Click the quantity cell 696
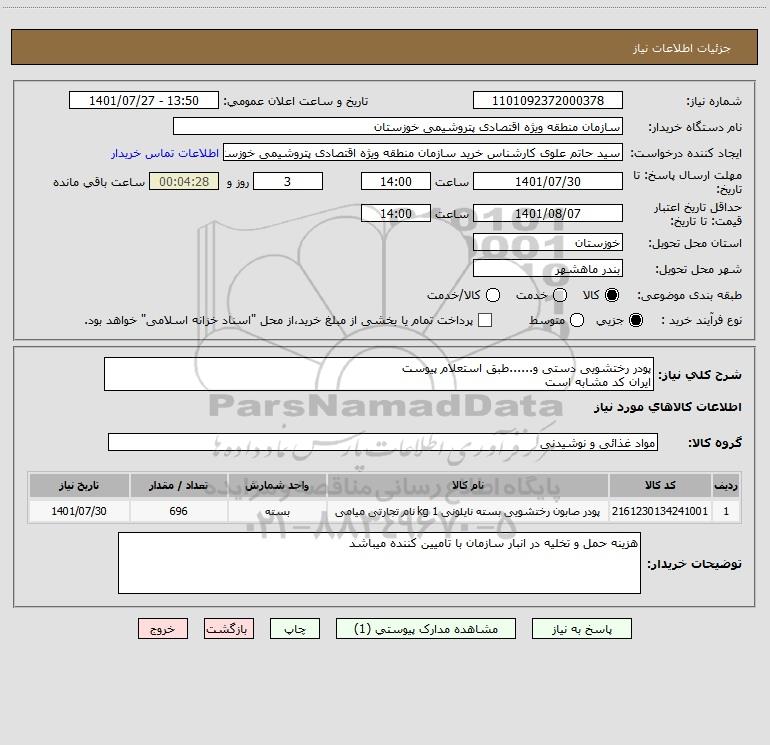The height and width of the screenshot is (745, 770). pos(178,511)
